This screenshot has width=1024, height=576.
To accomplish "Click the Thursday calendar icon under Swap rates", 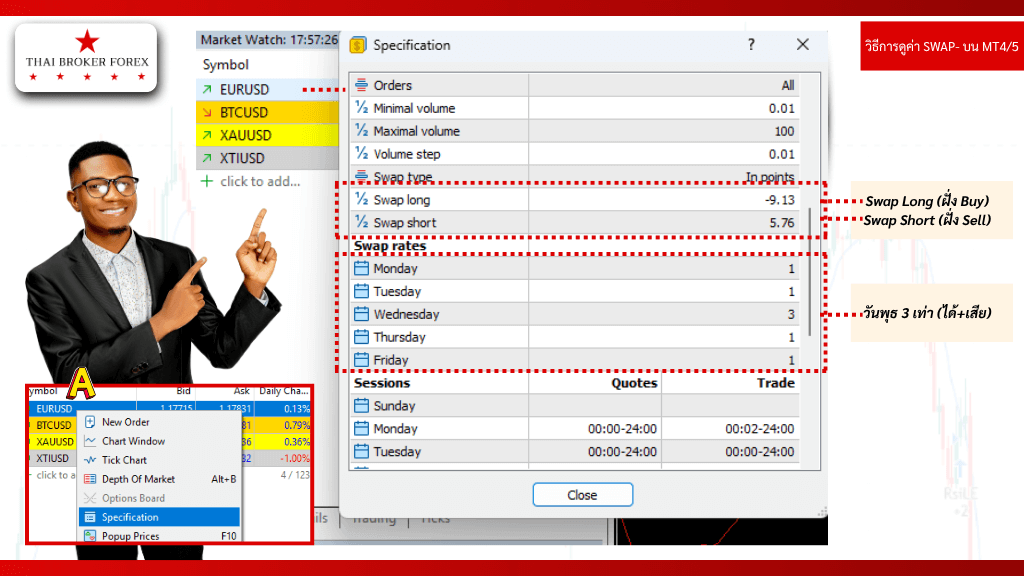I will click(x=361, y=337).
